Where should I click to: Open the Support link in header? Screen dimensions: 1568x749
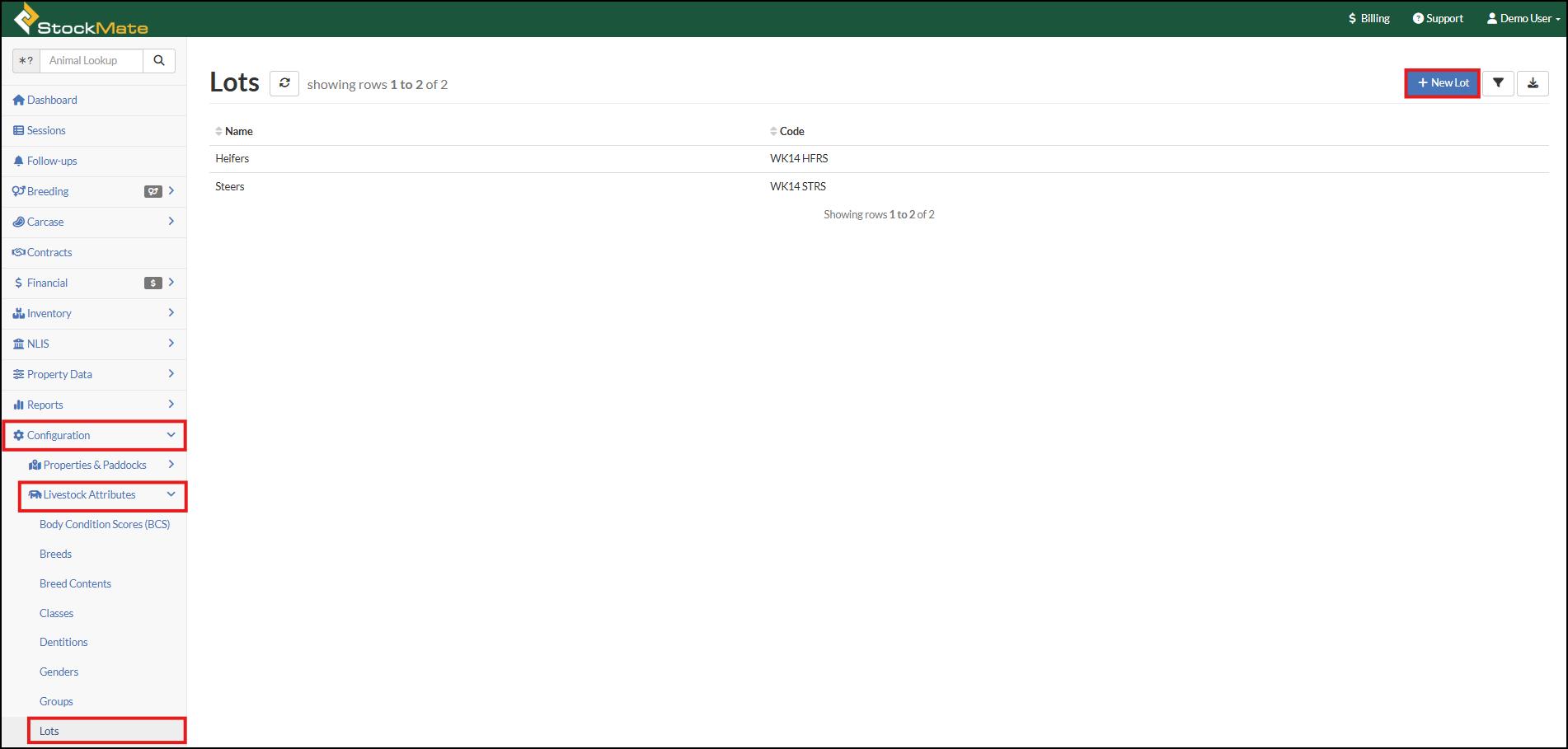1438,18
